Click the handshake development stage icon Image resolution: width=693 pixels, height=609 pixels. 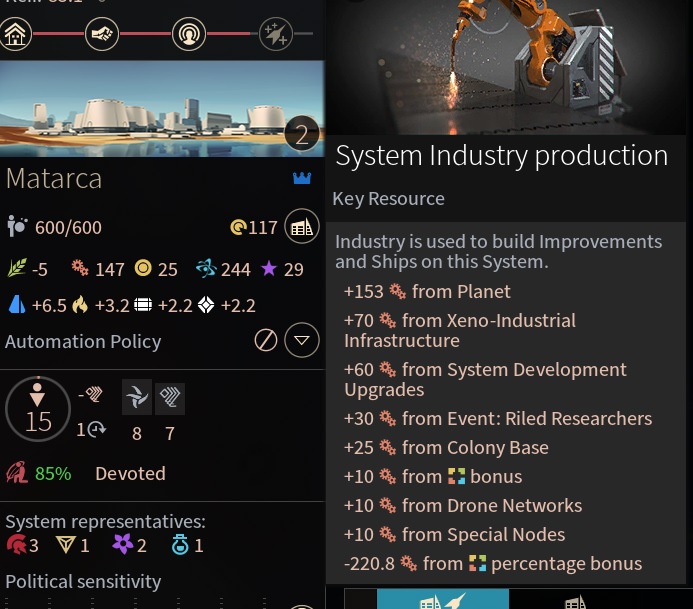[102, 34]
